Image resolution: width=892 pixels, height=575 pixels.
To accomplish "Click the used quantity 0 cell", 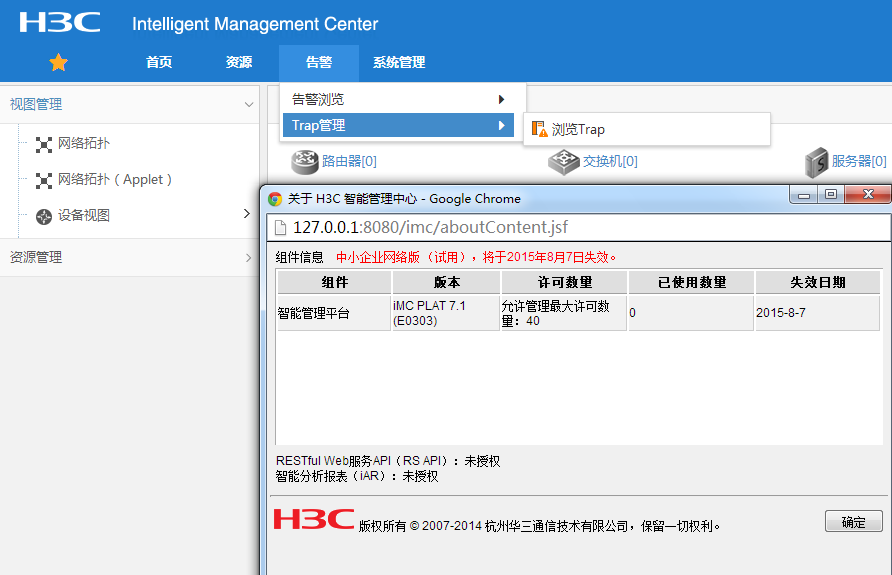I will click(x=692, y=313).
